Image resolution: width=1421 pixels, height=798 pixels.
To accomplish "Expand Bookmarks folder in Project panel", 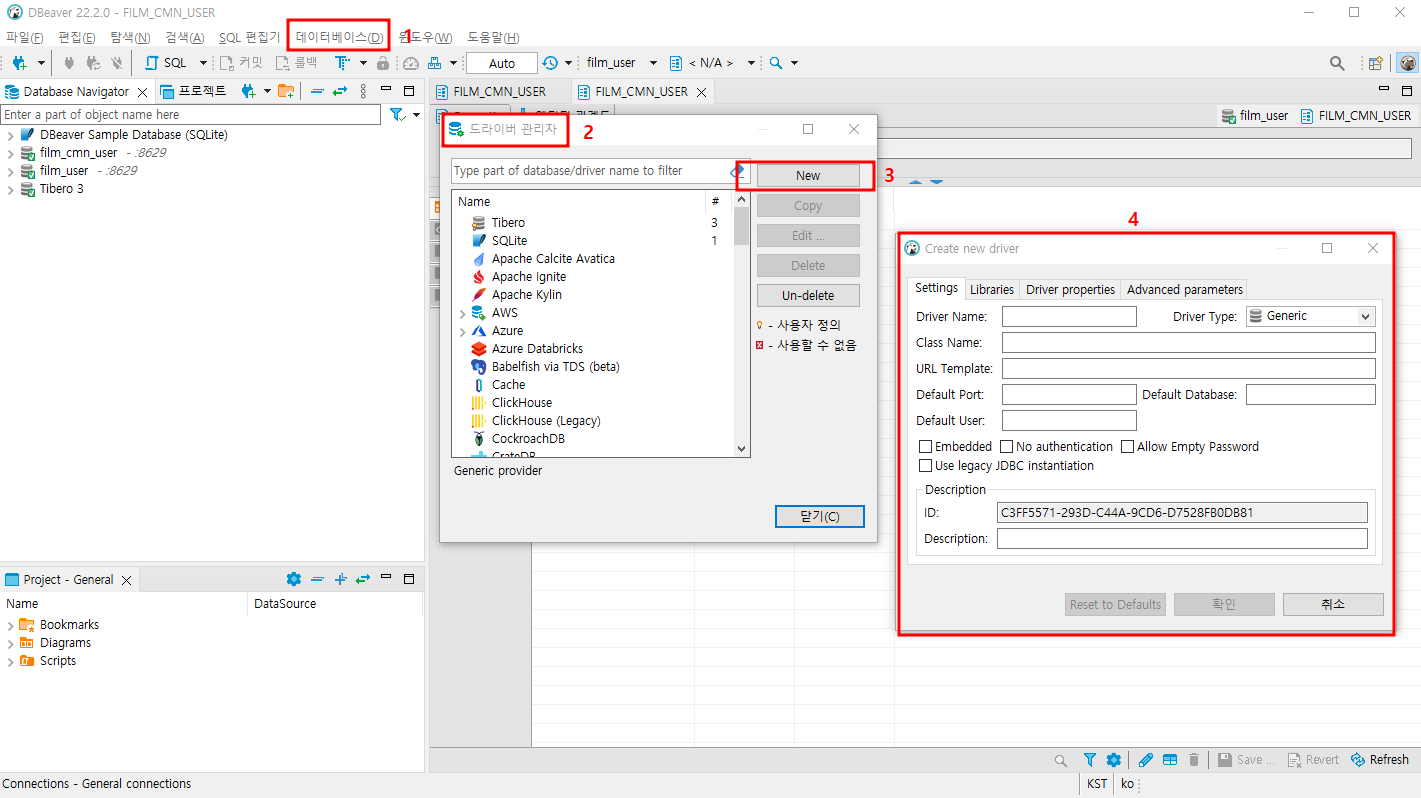I will click(10, 625).
